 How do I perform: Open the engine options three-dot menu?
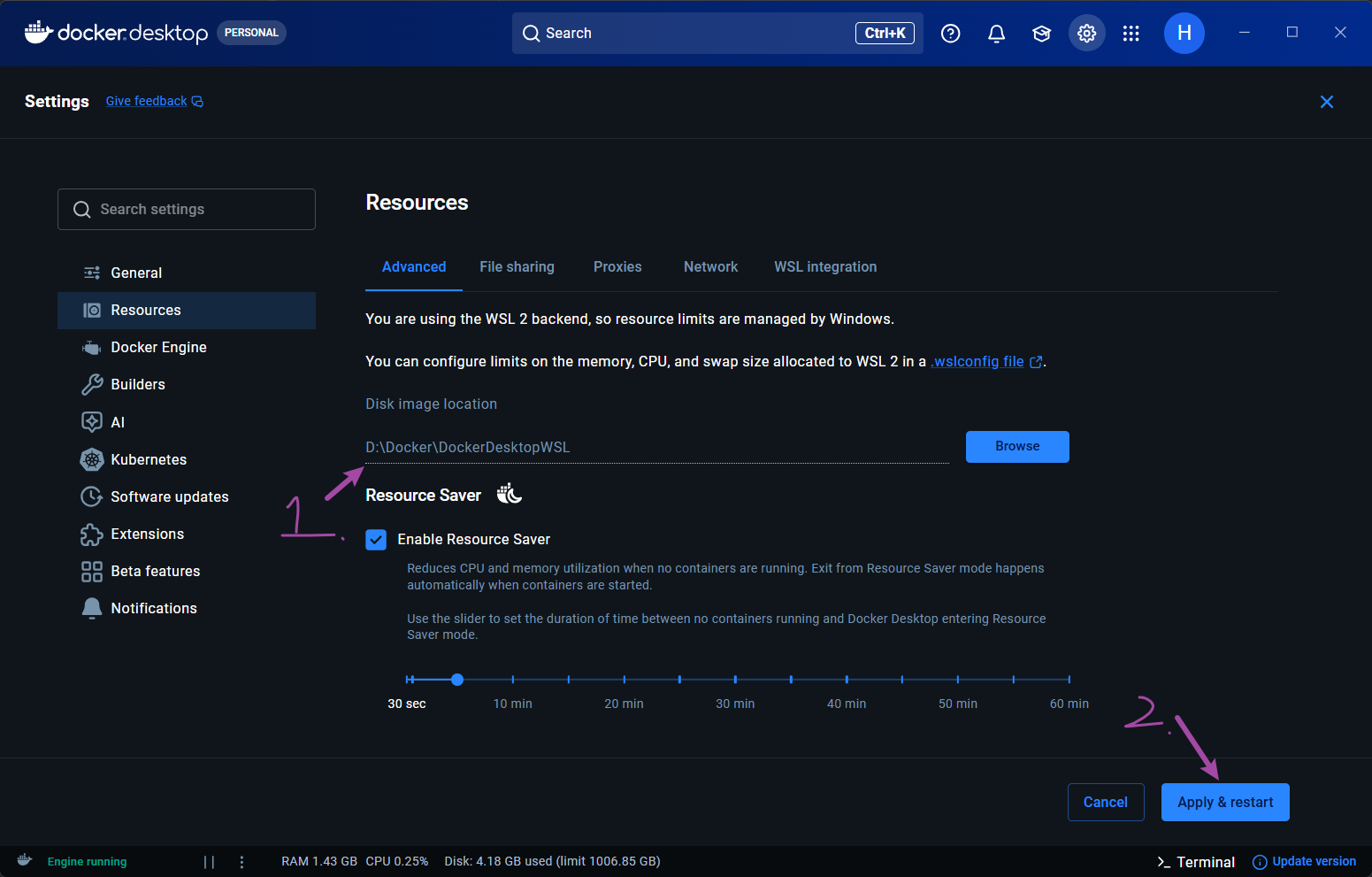[x=241, y=862]
